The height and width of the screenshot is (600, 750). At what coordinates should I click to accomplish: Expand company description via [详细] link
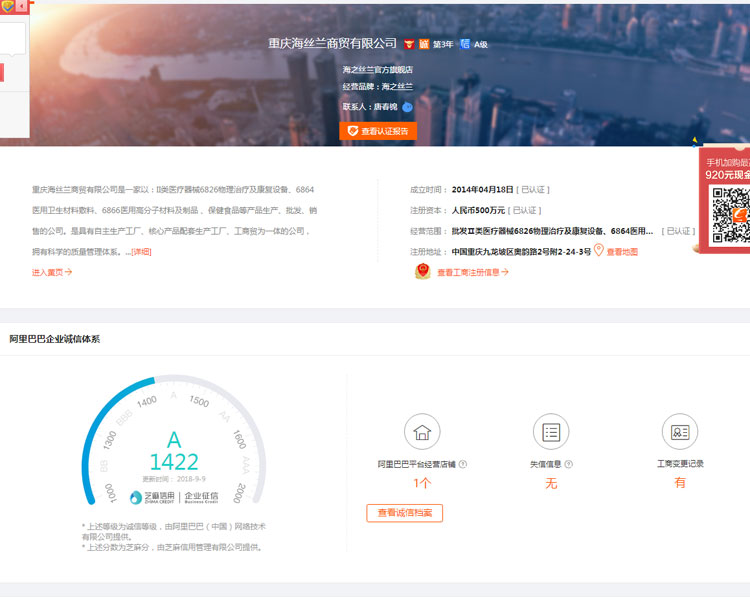tap(141, 251)
